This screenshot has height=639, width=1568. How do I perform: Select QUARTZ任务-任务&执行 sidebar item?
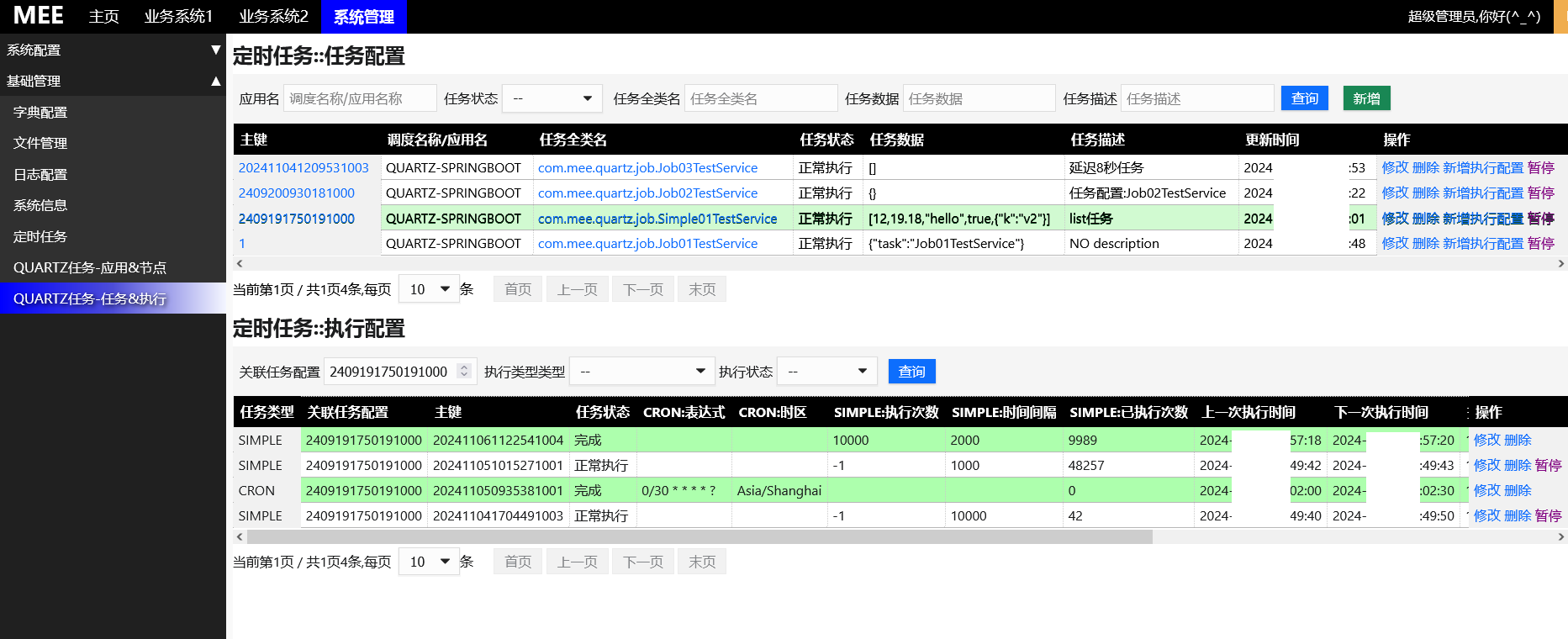(x=113, y=298)
